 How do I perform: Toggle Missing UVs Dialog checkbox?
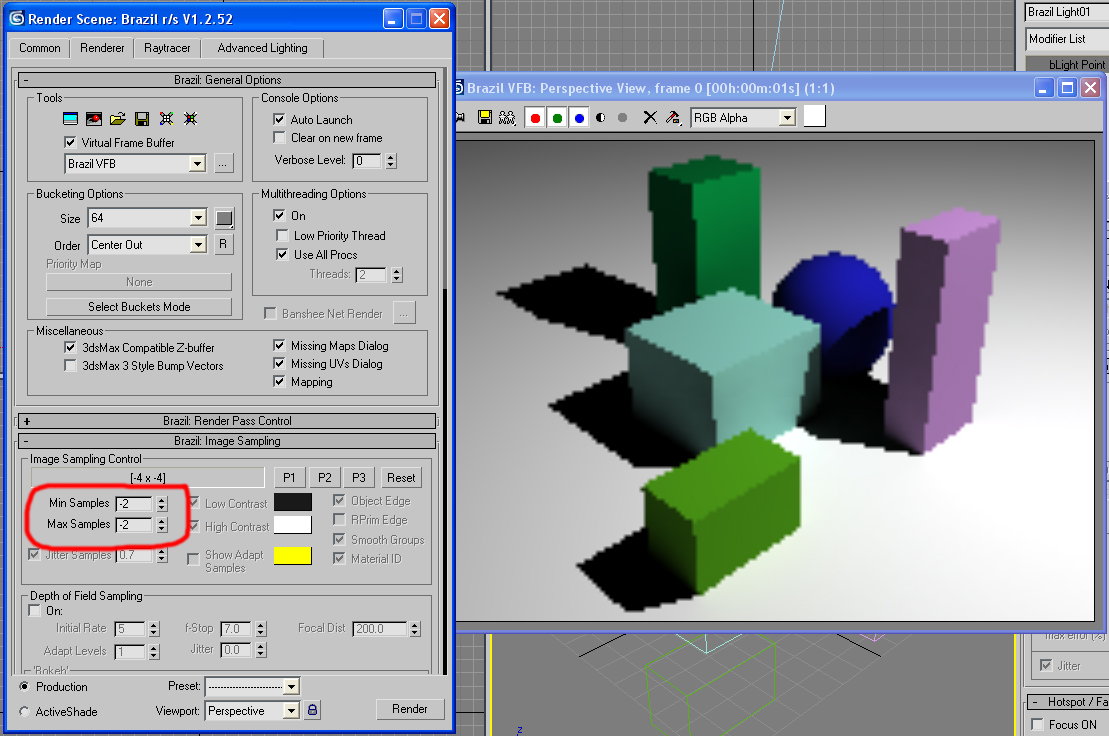tap(279, 363)
